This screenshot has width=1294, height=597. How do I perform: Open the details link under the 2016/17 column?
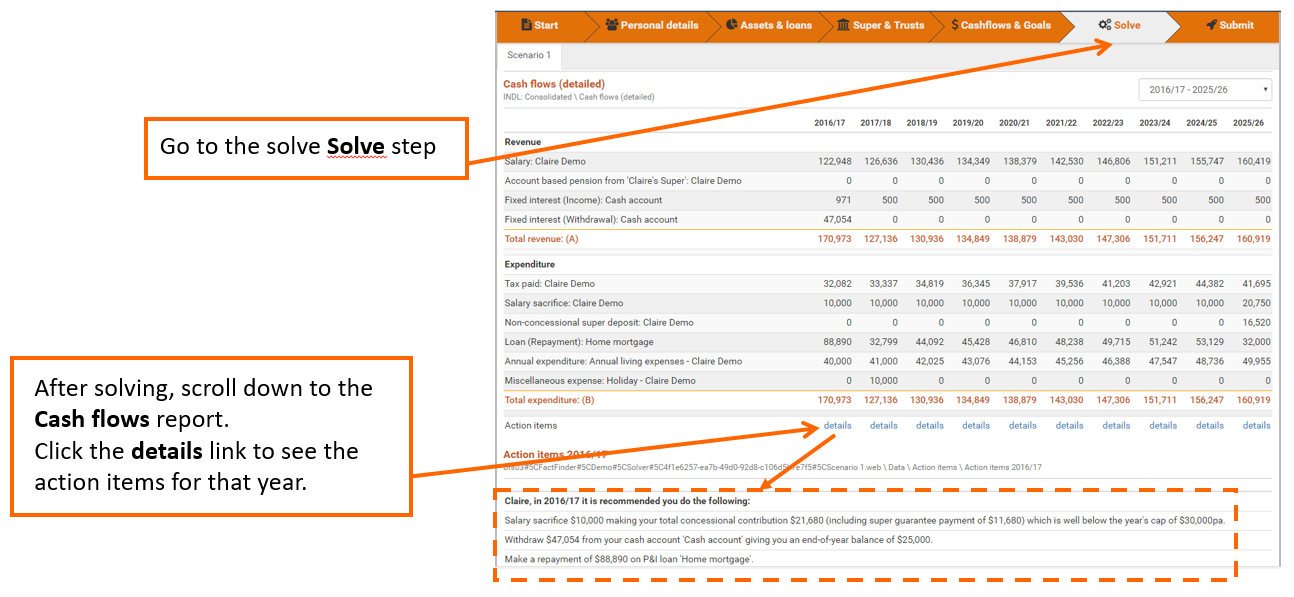(837, 426)
